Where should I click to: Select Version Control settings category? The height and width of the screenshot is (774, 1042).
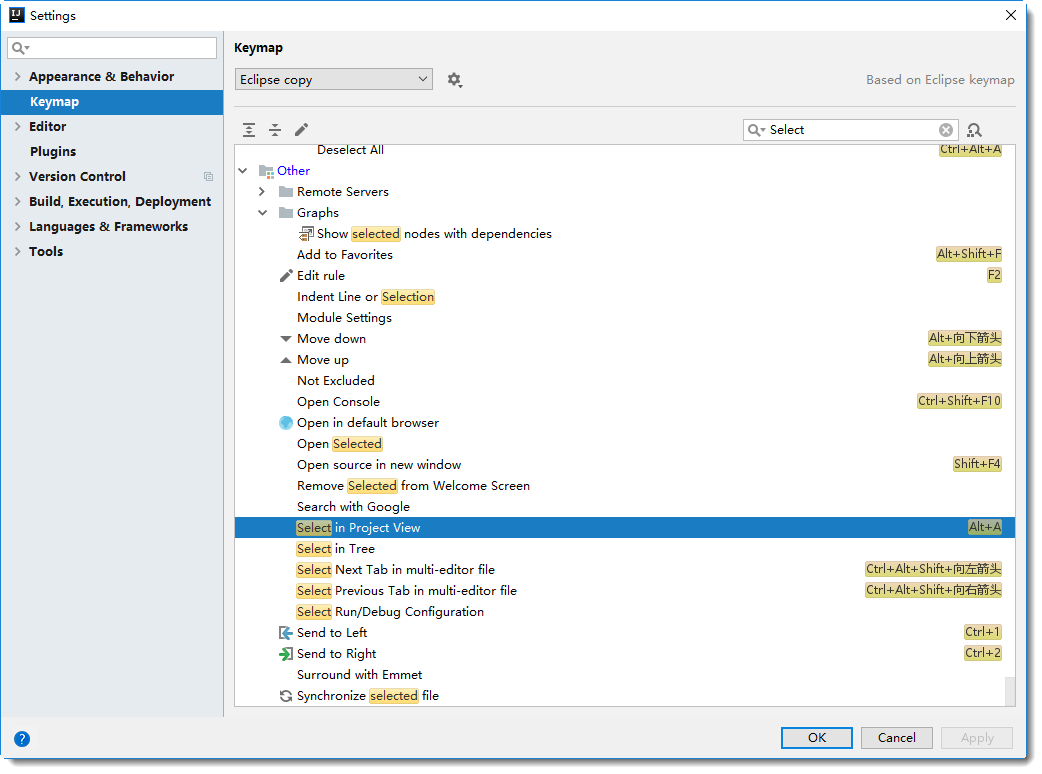pyautogui.click(x=77, y=177)
